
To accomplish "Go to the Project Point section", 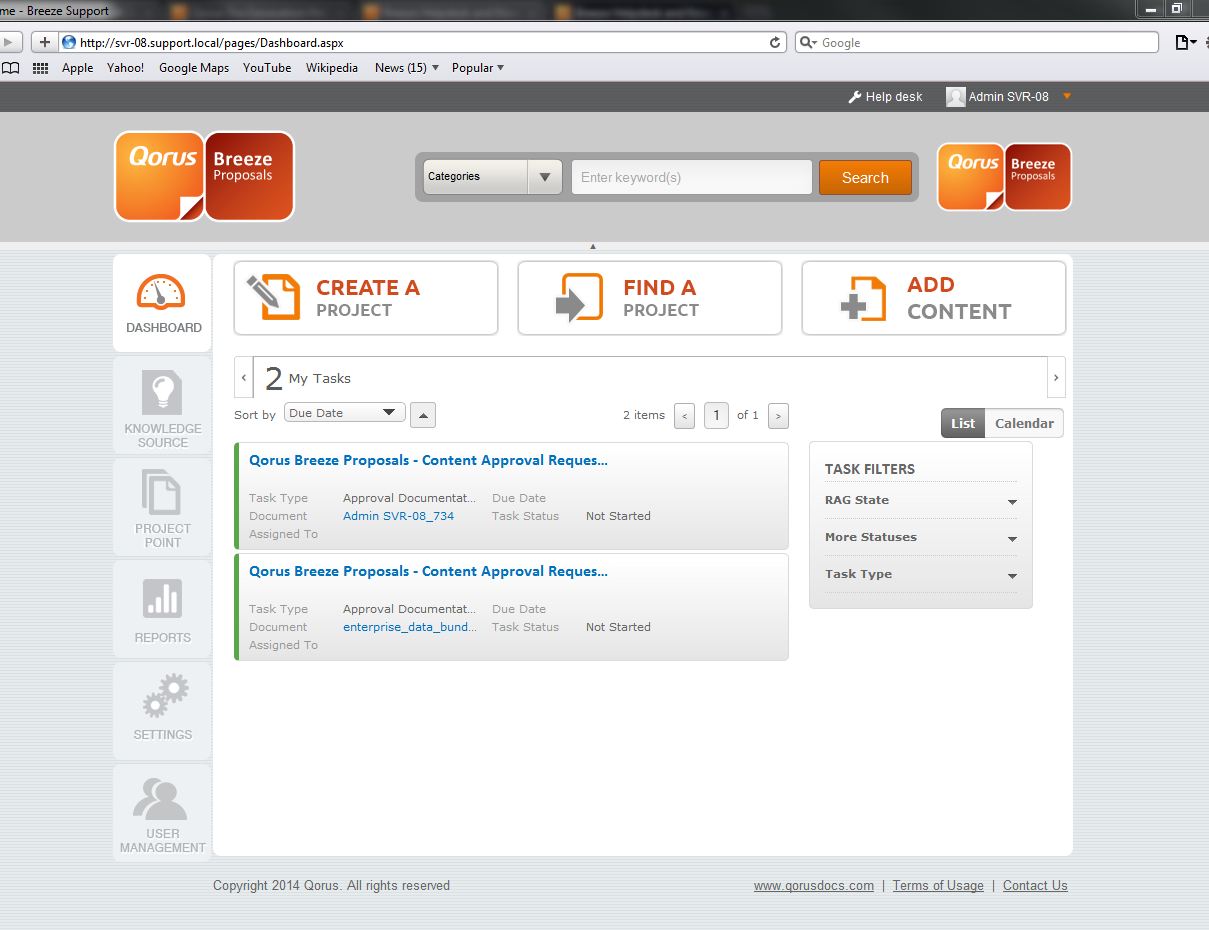I will pos(163,506).
